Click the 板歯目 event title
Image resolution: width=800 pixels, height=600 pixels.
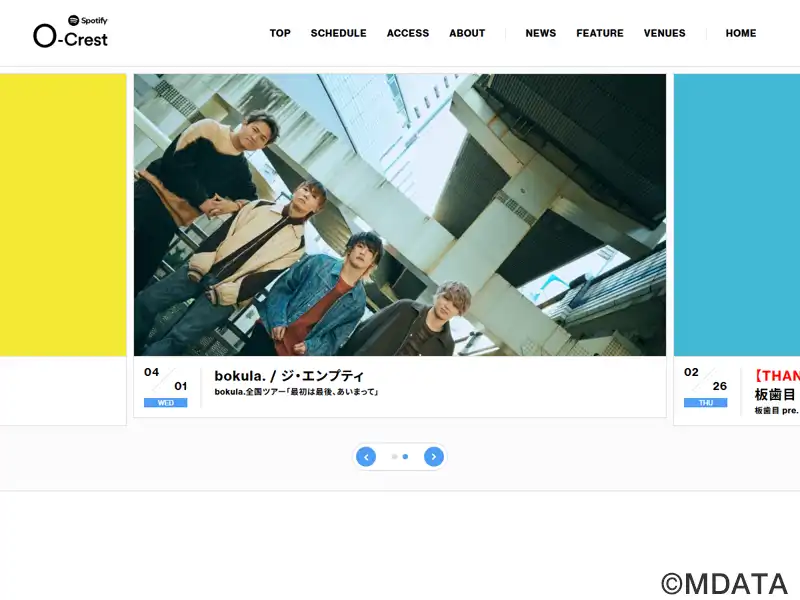pyautogui.click(x=776, y=394)
